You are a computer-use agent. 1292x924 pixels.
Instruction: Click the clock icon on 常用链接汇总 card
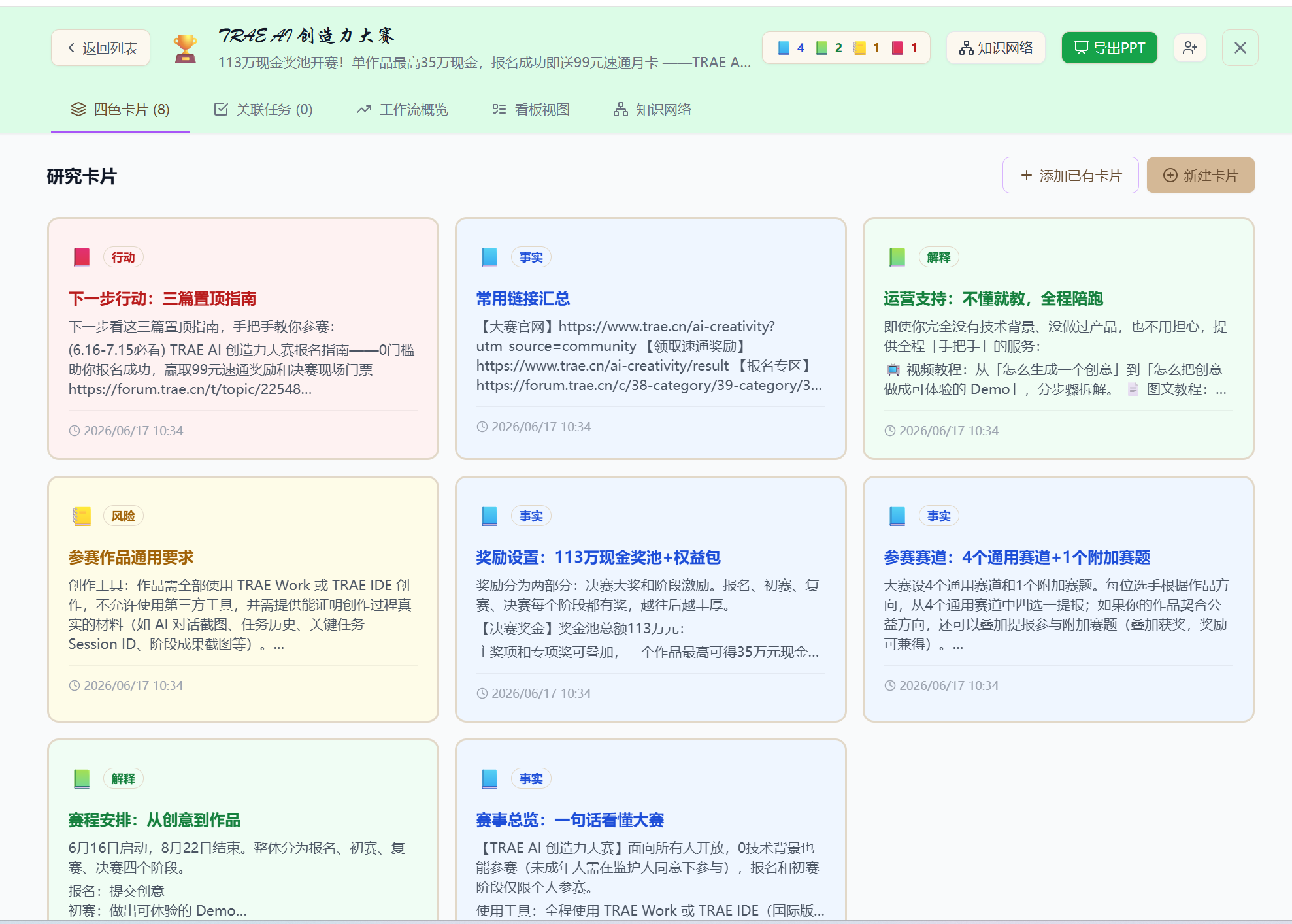pos(482,427)
